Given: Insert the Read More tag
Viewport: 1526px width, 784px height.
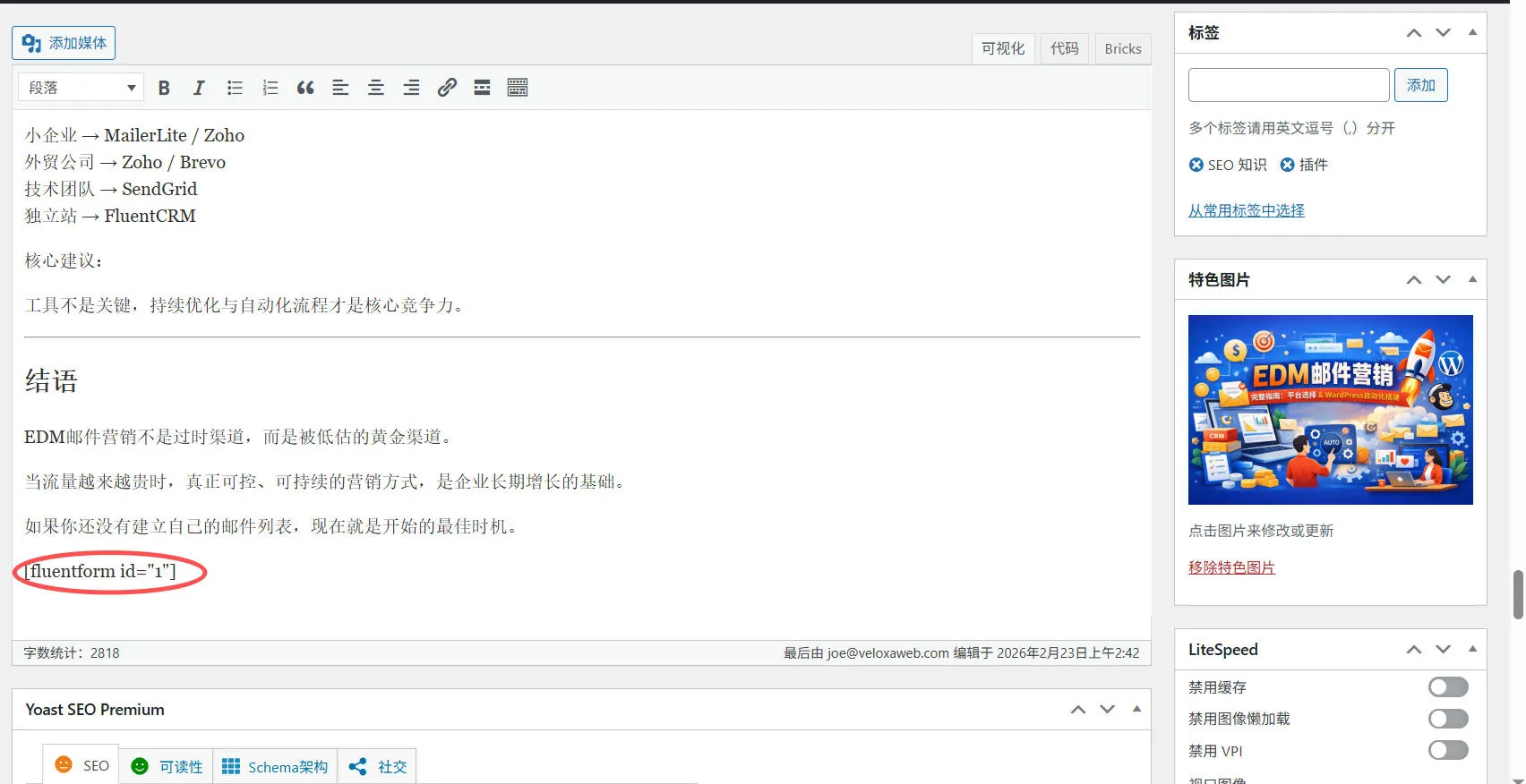Looking at the screenshot, I should point(482,88).
